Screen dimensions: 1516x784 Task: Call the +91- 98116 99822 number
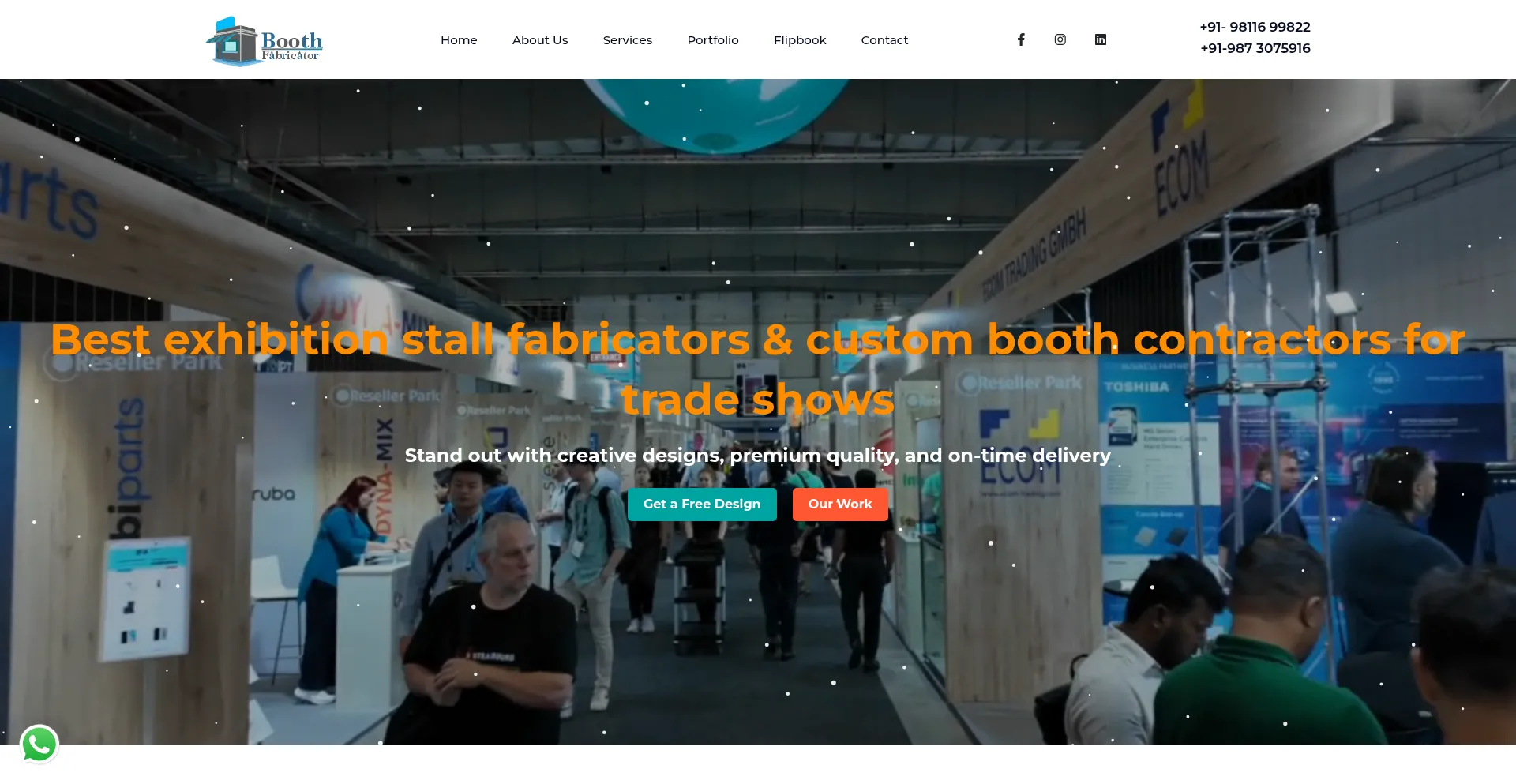pos(1255,27)
